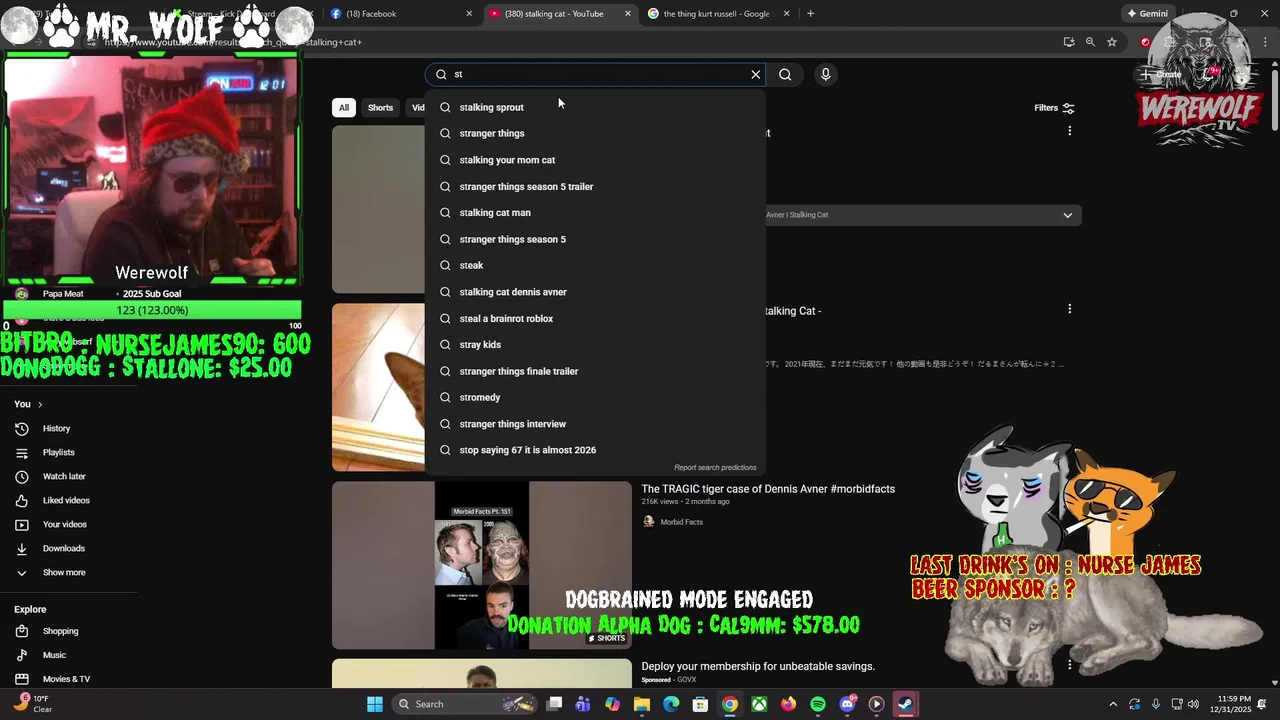Open Steam from taskbar
Image resolution: width=1280 pixels, height=720 pixels.
pos(905,704)
